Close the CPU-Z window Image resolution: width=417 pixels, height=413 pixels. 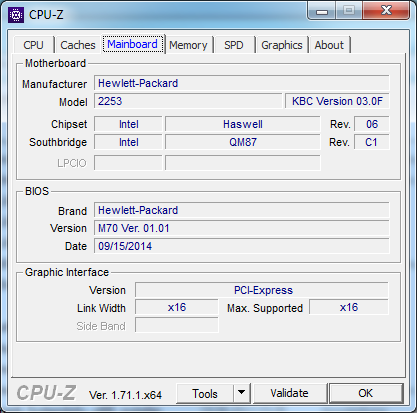pyautogui.click(x=386, y=11)
